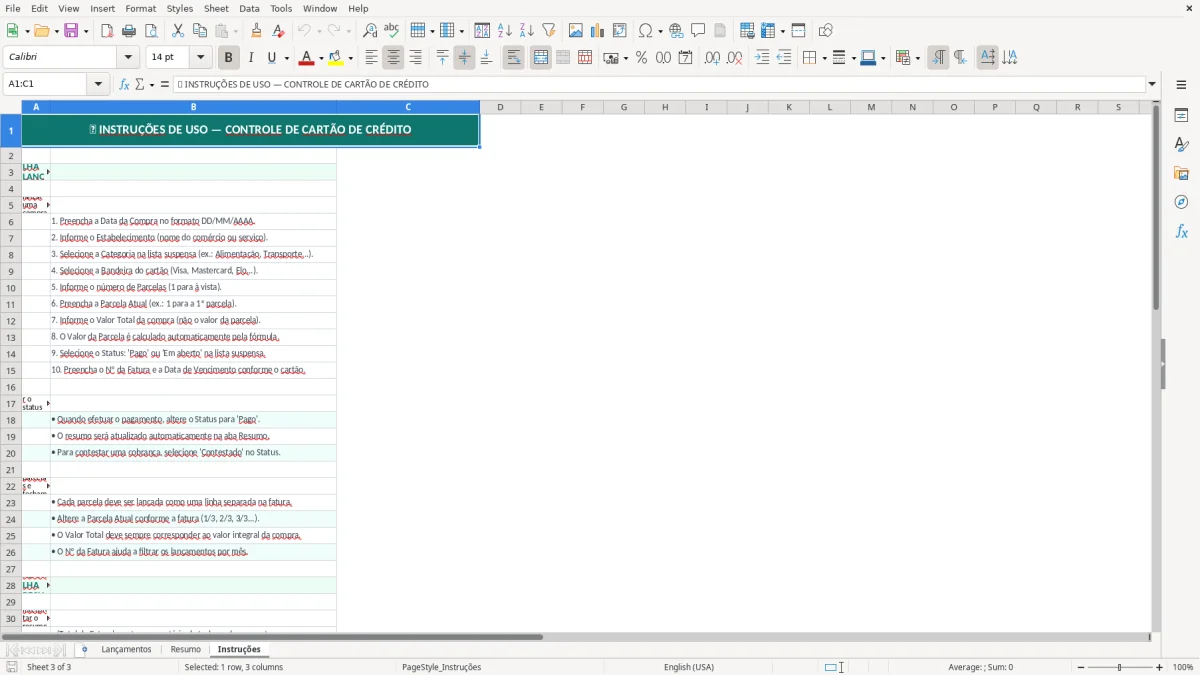Screen dimensions: 1200x675
Task: Open sidebar Properties deck
Action: tap(1181, 116)
